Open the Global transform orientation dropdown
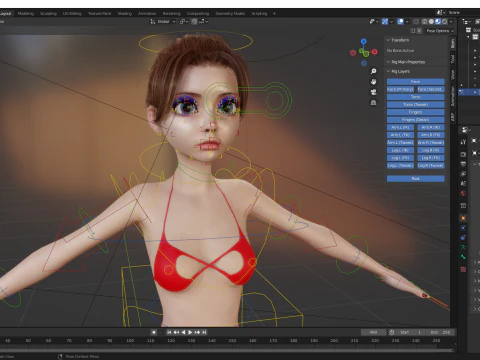Viewport: 480px width, 360px height. click(x=163, y=22)
